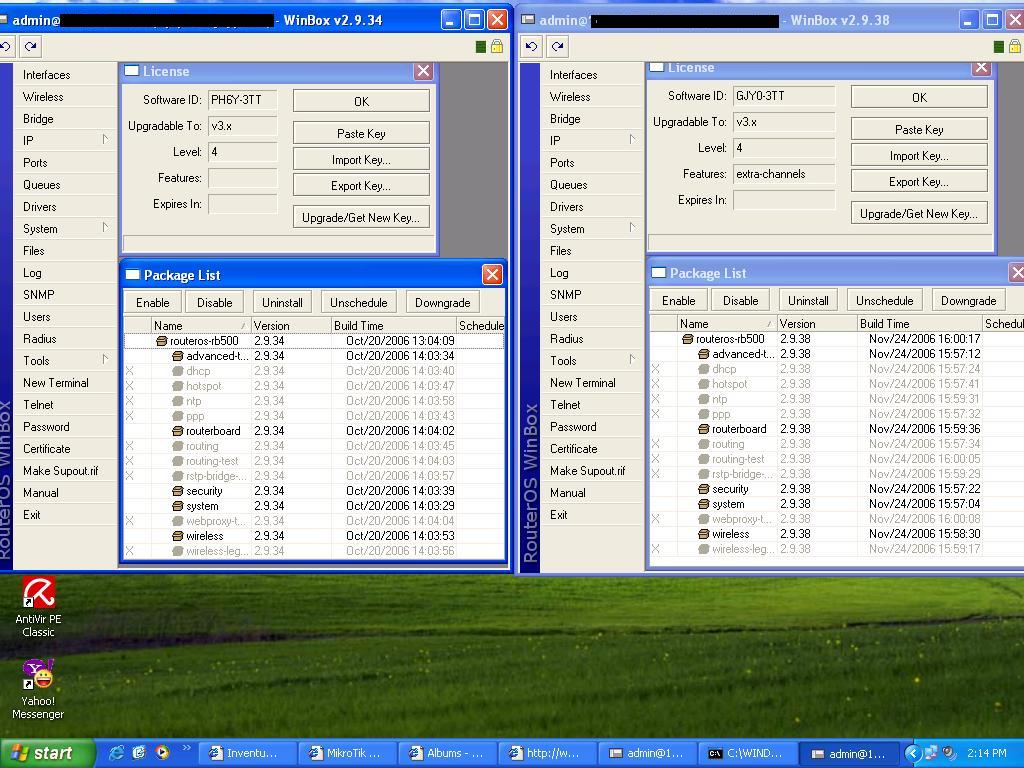Viewport: 1024px width, 768px height.
Task: Click the X mark beside hotspot in left list
Action: 129,386
